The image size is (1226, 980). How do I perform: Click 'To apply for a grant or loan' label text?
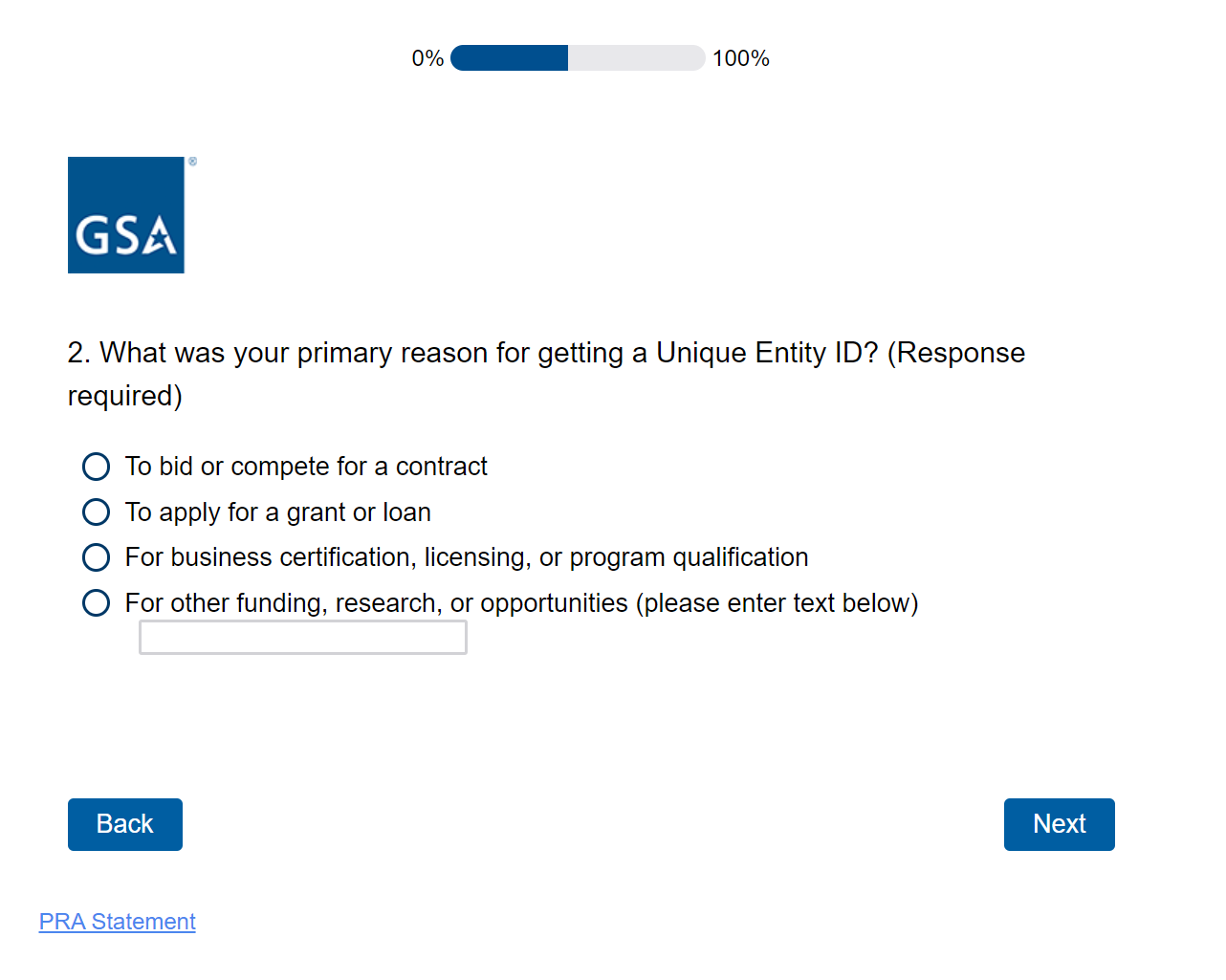coord(277,512)
